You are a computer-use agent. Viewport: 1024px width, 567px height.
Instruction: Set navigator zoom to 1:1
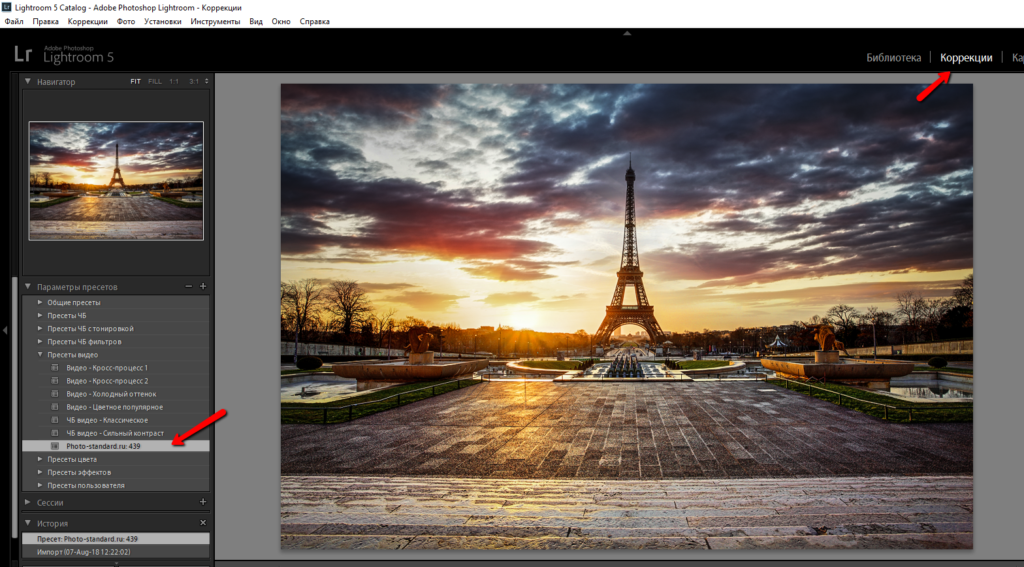[174, 82]
